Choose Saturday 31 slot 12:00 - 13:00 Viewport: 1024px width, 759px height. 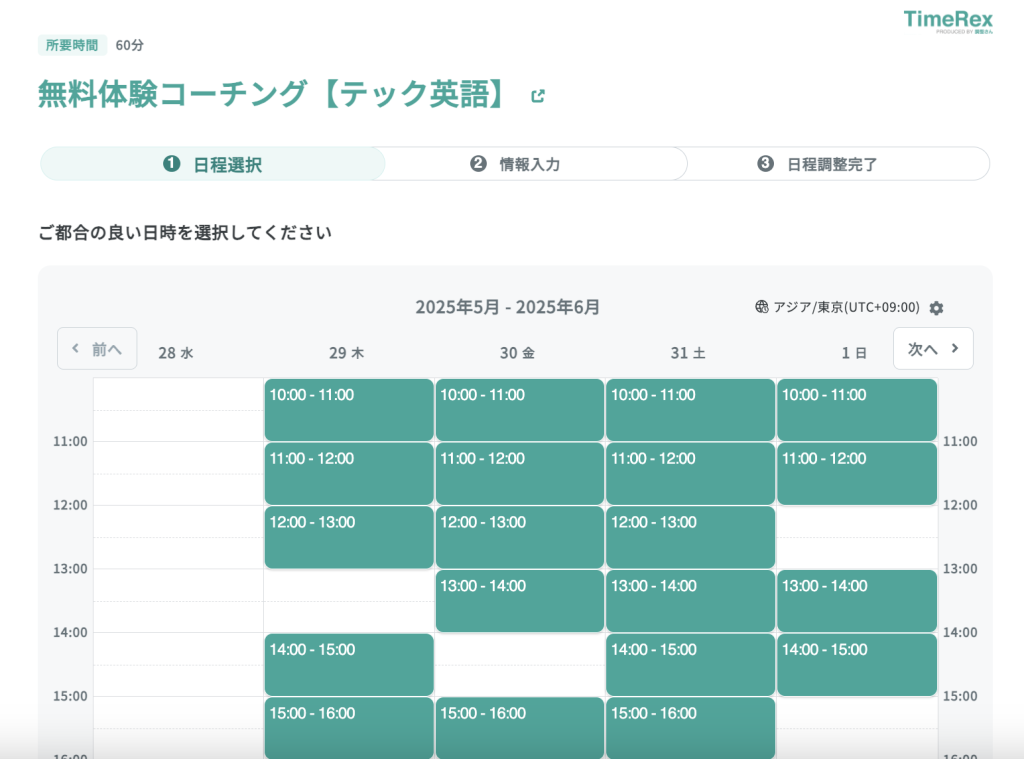(x=690, y=537)
